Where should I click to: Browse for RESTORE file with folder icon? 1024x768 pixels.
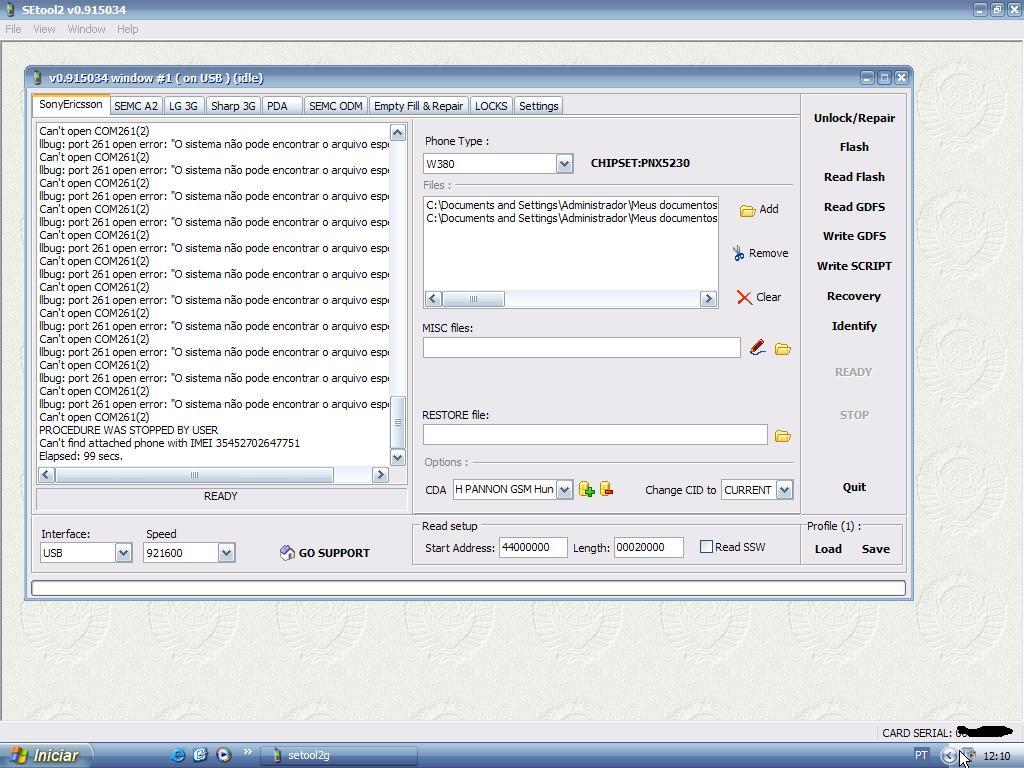tap(782, 436)
